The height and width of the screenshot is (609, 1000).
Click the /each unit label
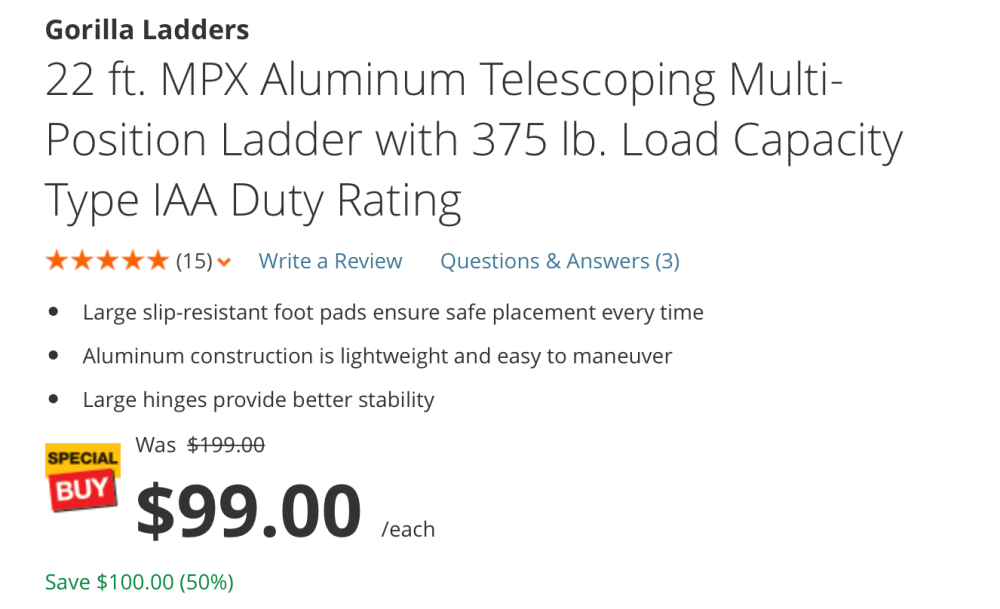coord(408,529)
